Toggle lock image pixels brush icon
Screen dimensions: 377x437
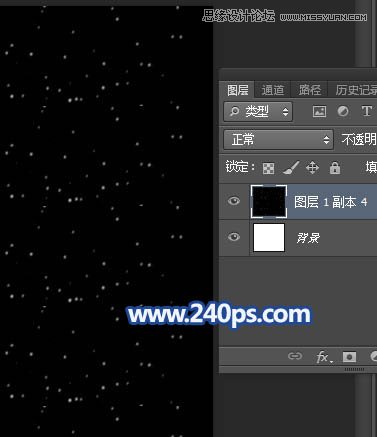pyautogui.click(x=291, y=168)
